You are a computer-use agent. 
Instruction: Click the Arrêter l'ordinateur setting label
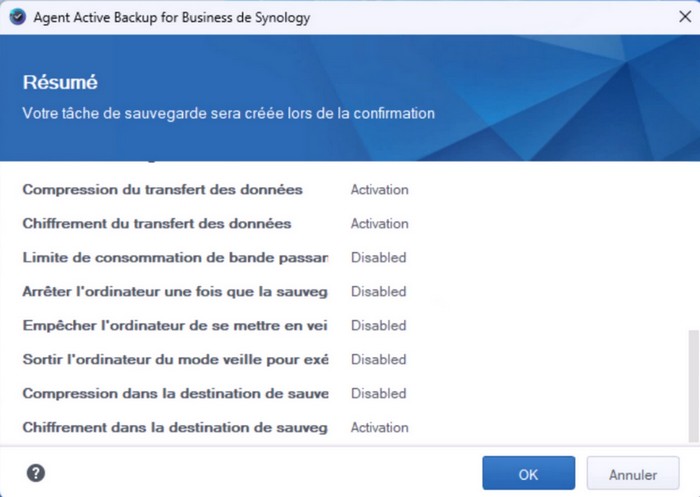(175, 292)
